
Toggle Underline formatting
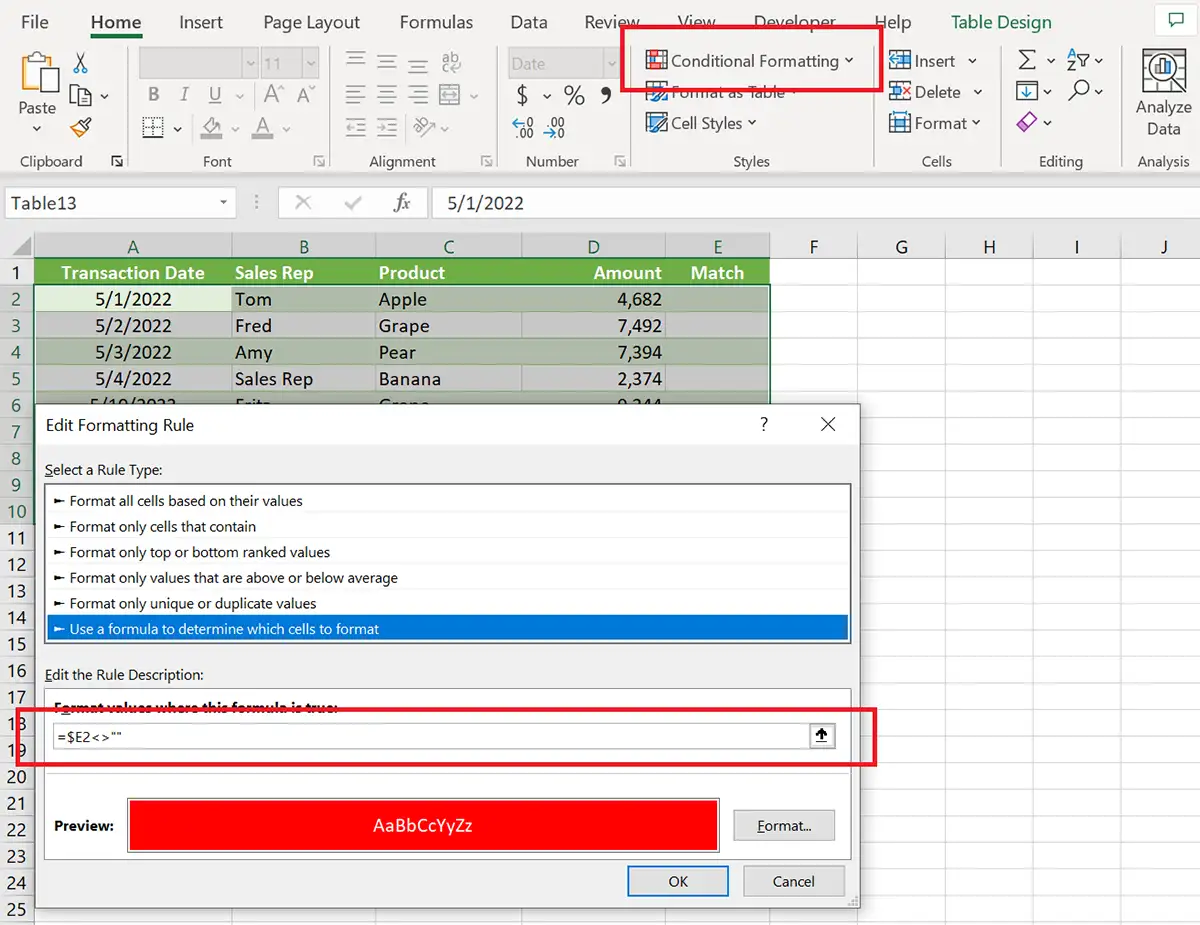[x=213, y=95]
